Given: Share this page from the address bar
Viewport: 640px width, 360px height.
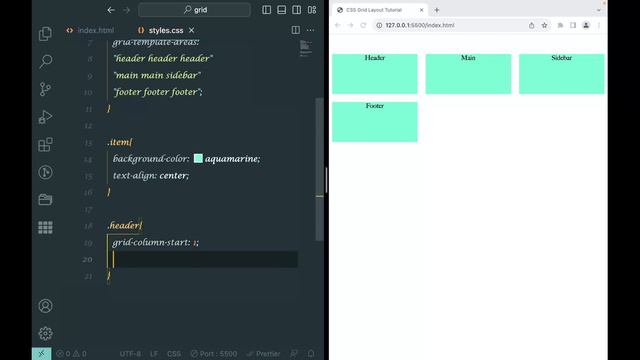Looking at the screenshot, I should tap(531, 25).
